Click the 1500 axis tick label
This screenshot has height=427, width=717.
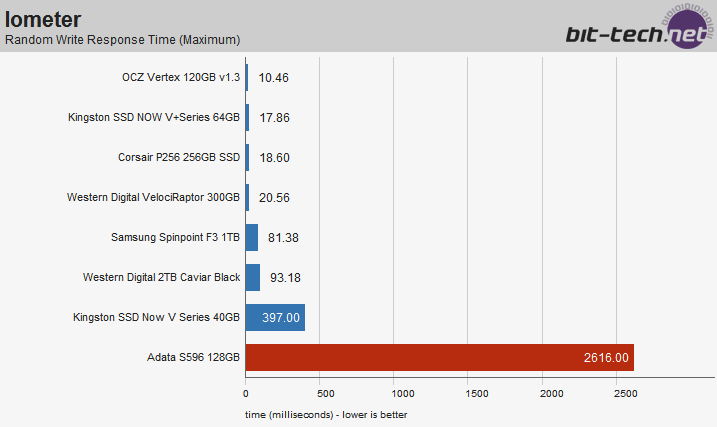(x=477, y=394)
